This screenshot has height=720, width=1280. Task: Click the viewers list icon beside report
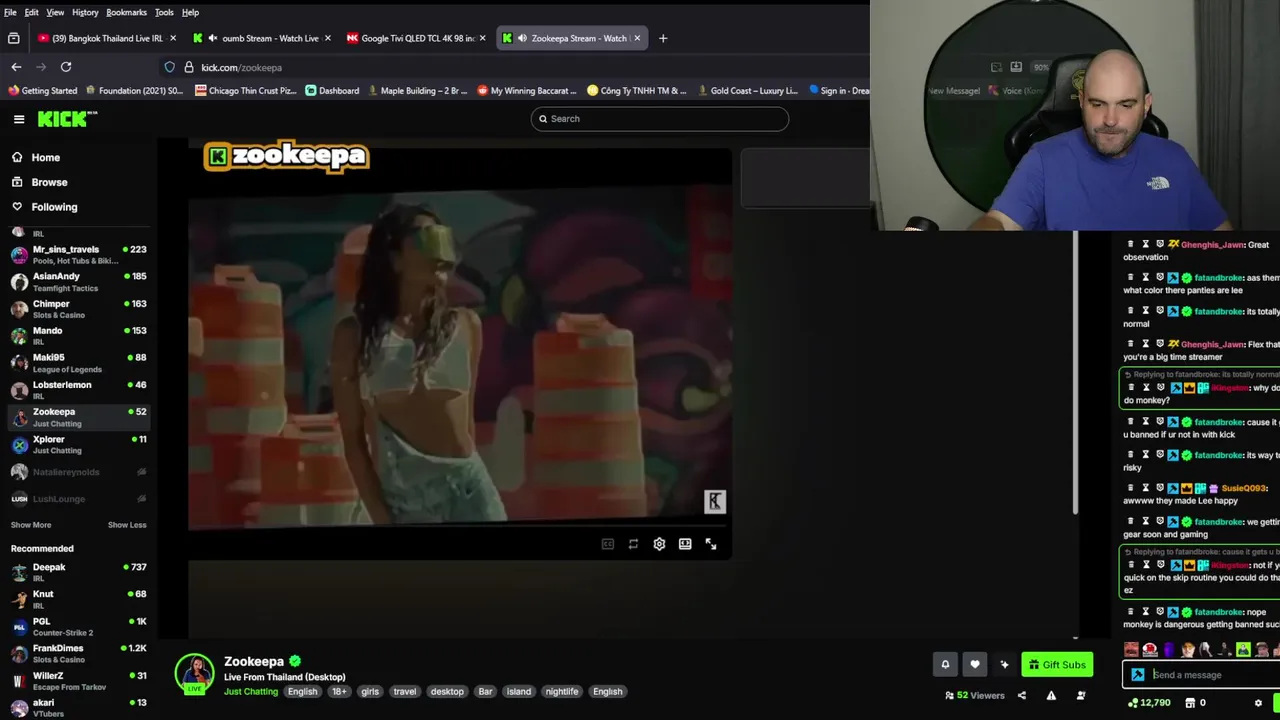pyautogui.click(x=1080, y=695)
